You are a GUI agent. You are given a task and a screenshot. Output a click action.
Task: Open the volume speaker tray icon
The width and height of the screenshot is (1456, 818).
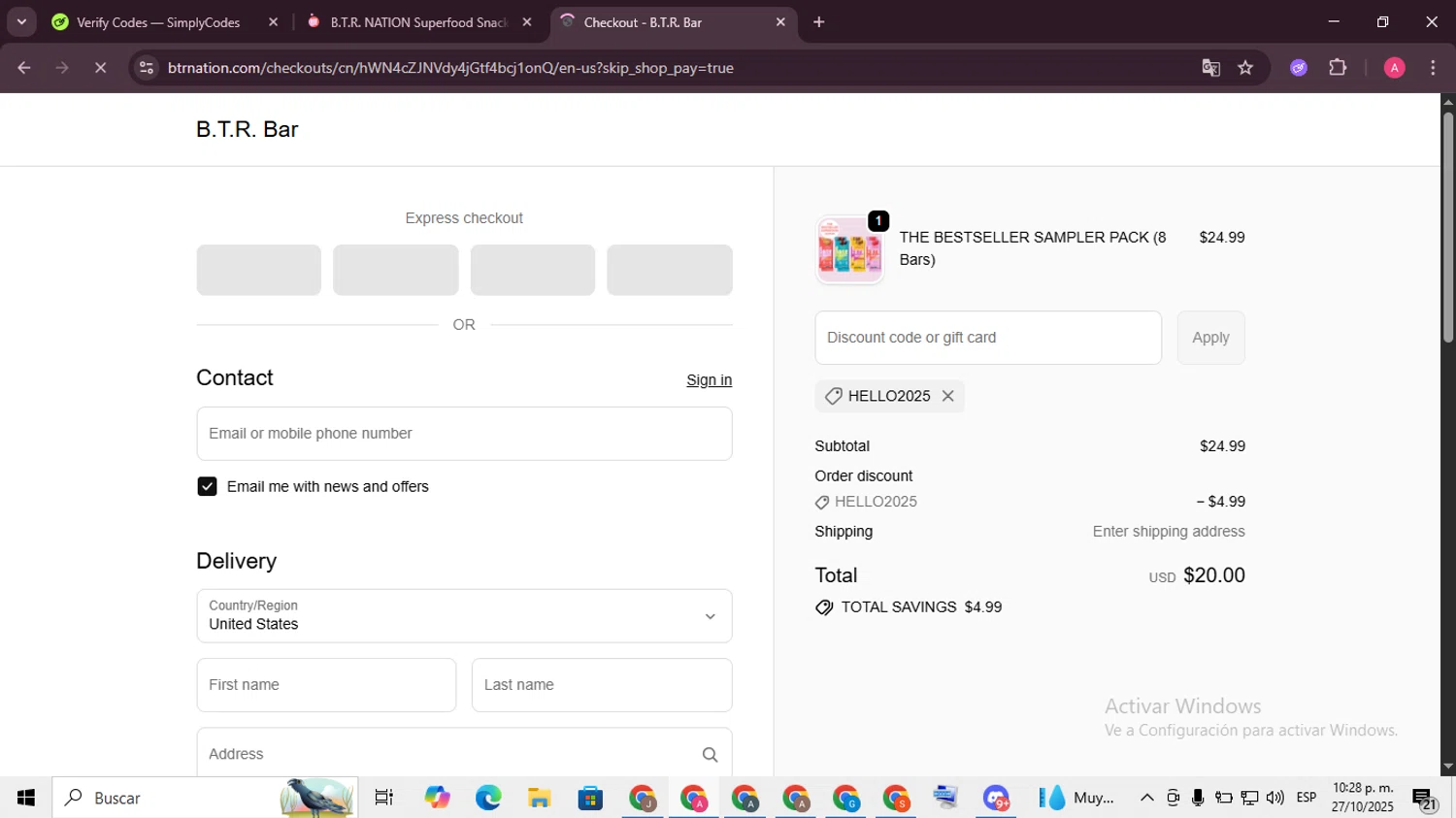coord(1275,798)
